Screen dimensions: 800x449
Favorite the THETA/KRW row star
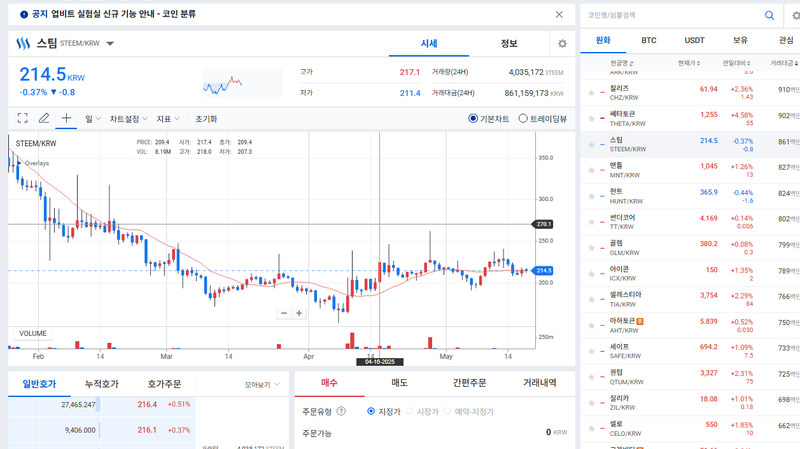coord(591,118)
